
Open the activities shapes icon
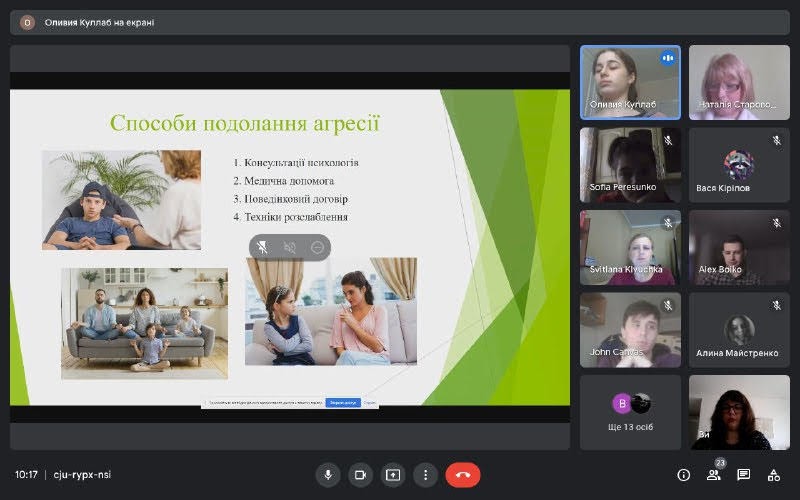click(x=773, y=476)
